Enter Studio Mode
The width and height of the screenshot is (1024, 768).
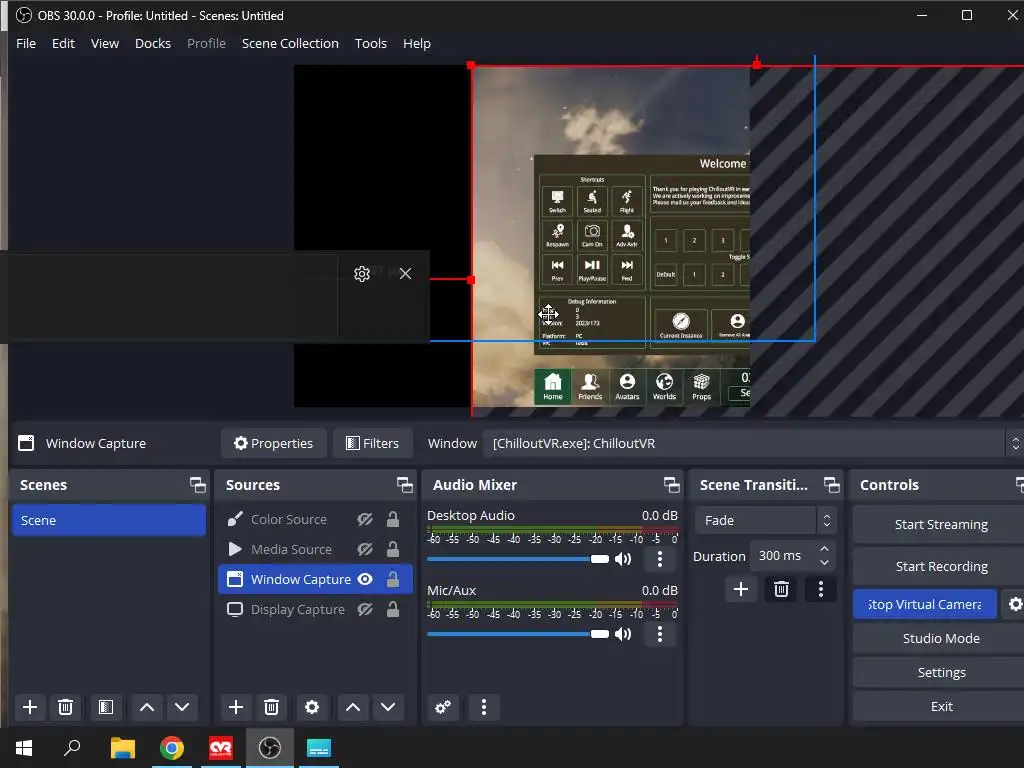(x=940, y=638)
